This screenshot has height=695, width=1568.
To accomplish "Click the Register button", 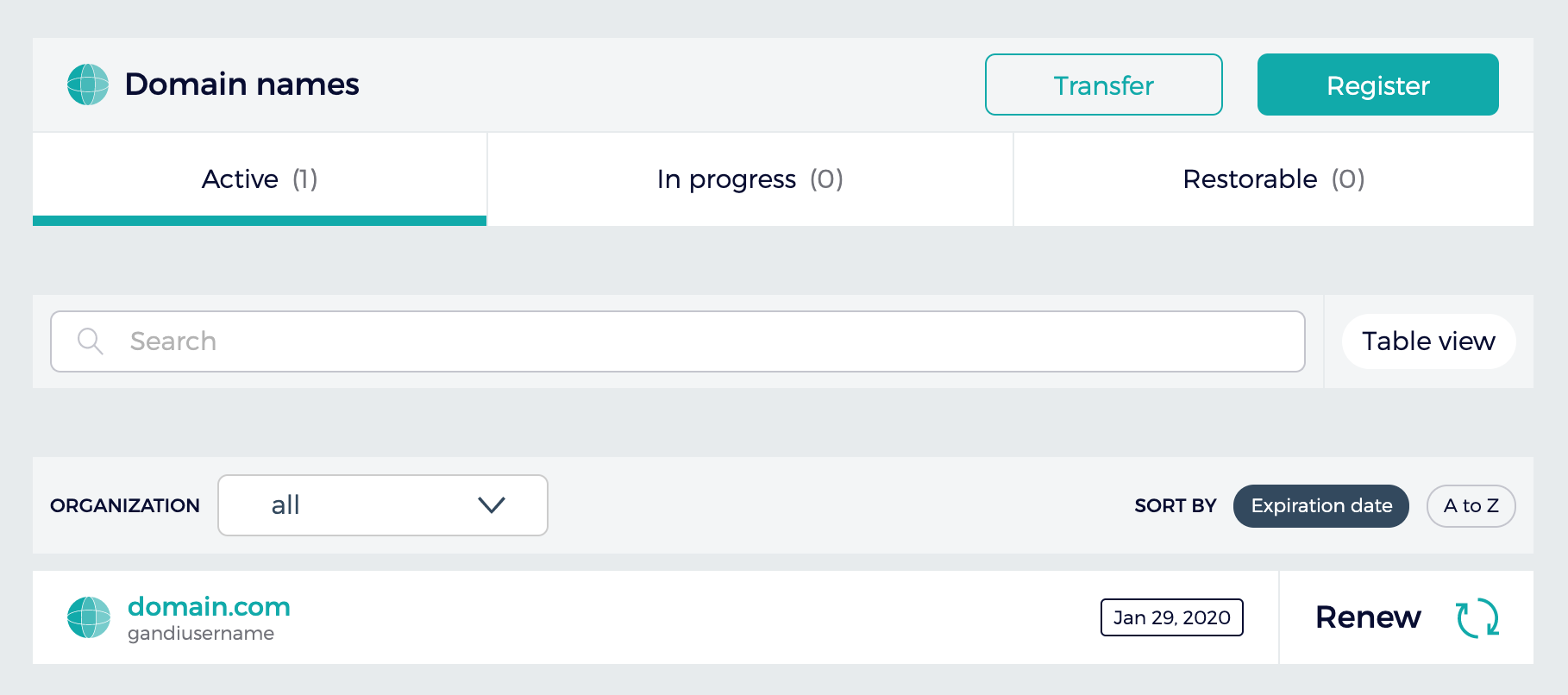I will (1377, 85).
